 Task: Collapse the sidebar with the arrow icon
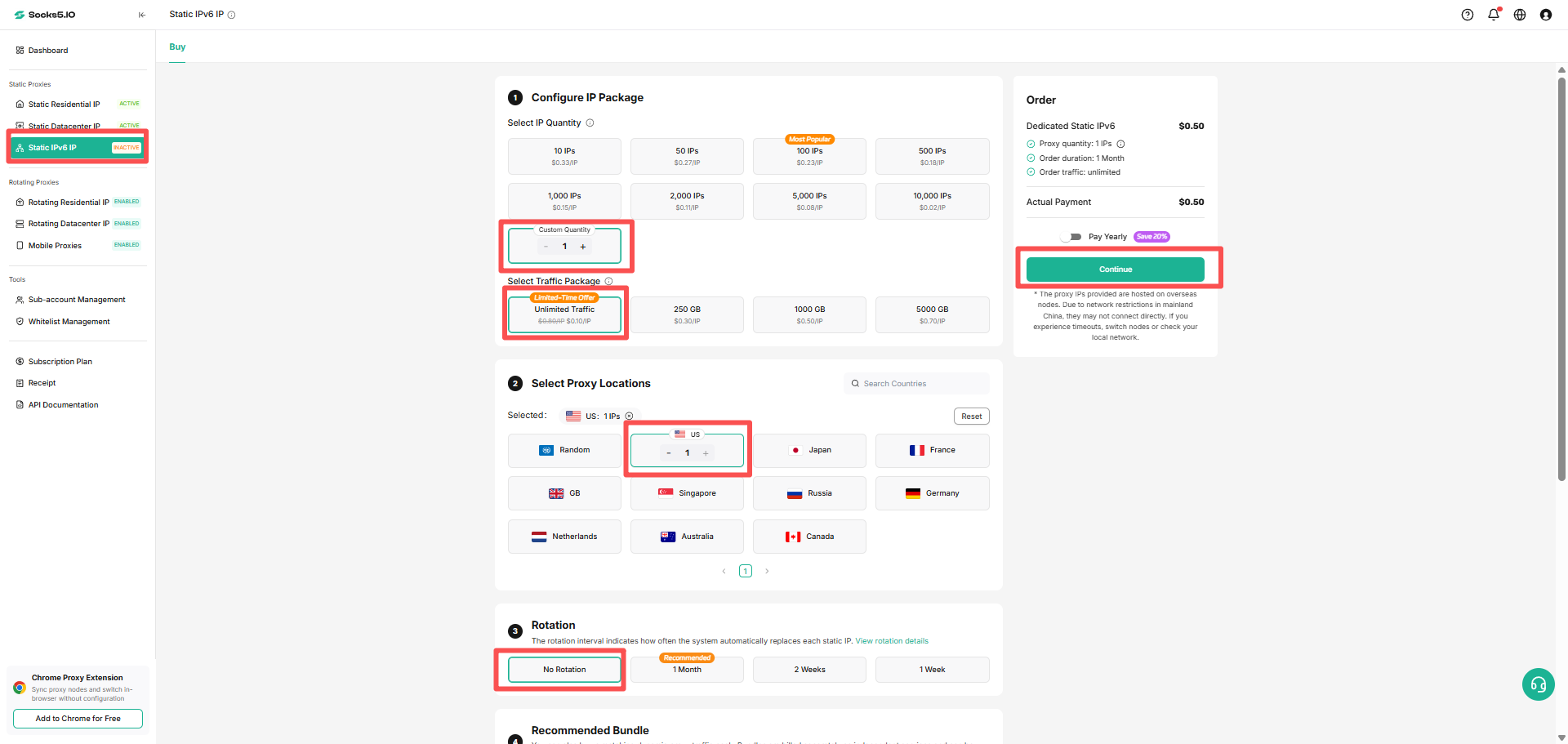142,15
